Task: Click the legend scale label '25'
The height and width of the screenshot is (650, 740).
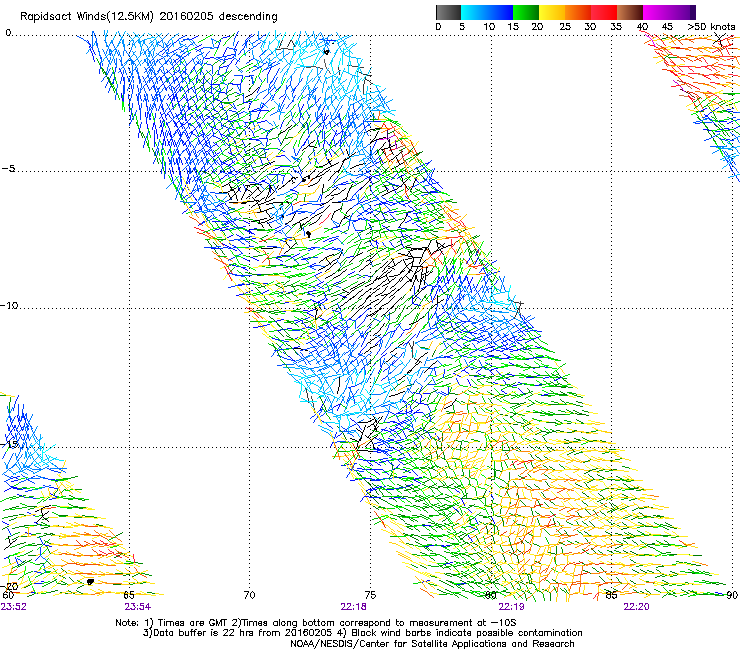Action: click(x=565, y=27)
